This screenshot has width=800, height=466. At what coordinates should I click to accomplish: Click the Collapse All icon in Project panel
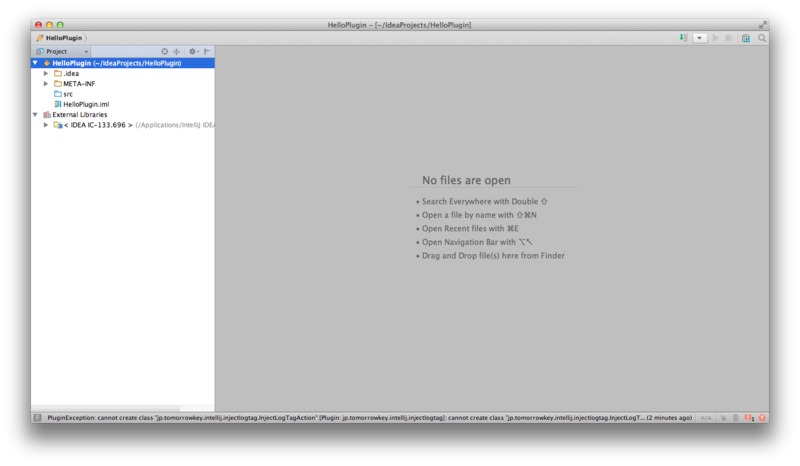click(x=177, y=52)
